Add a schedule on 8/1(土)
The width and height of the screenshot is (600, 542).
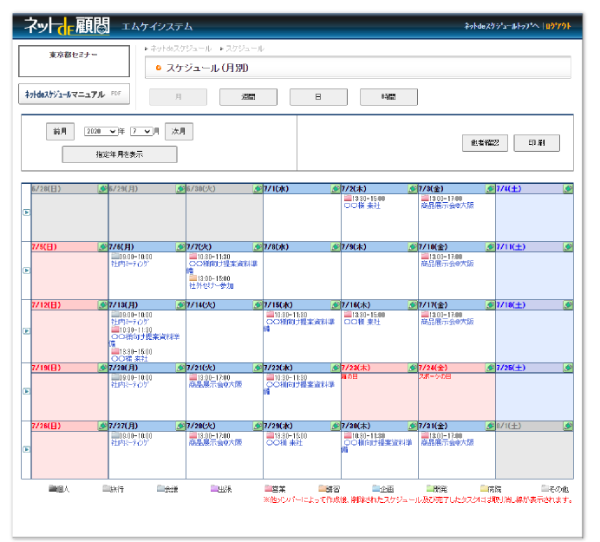point(568,426)
